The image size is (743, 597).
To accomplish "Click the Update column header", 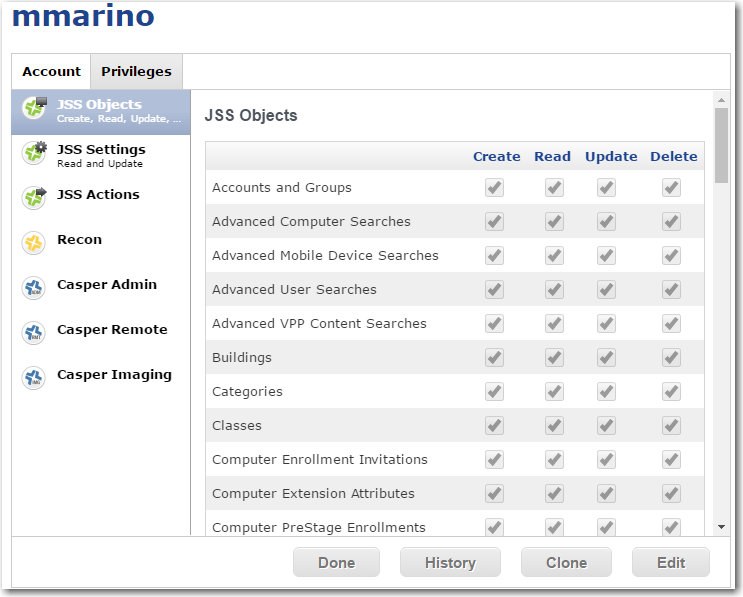I will coord(611,156).
